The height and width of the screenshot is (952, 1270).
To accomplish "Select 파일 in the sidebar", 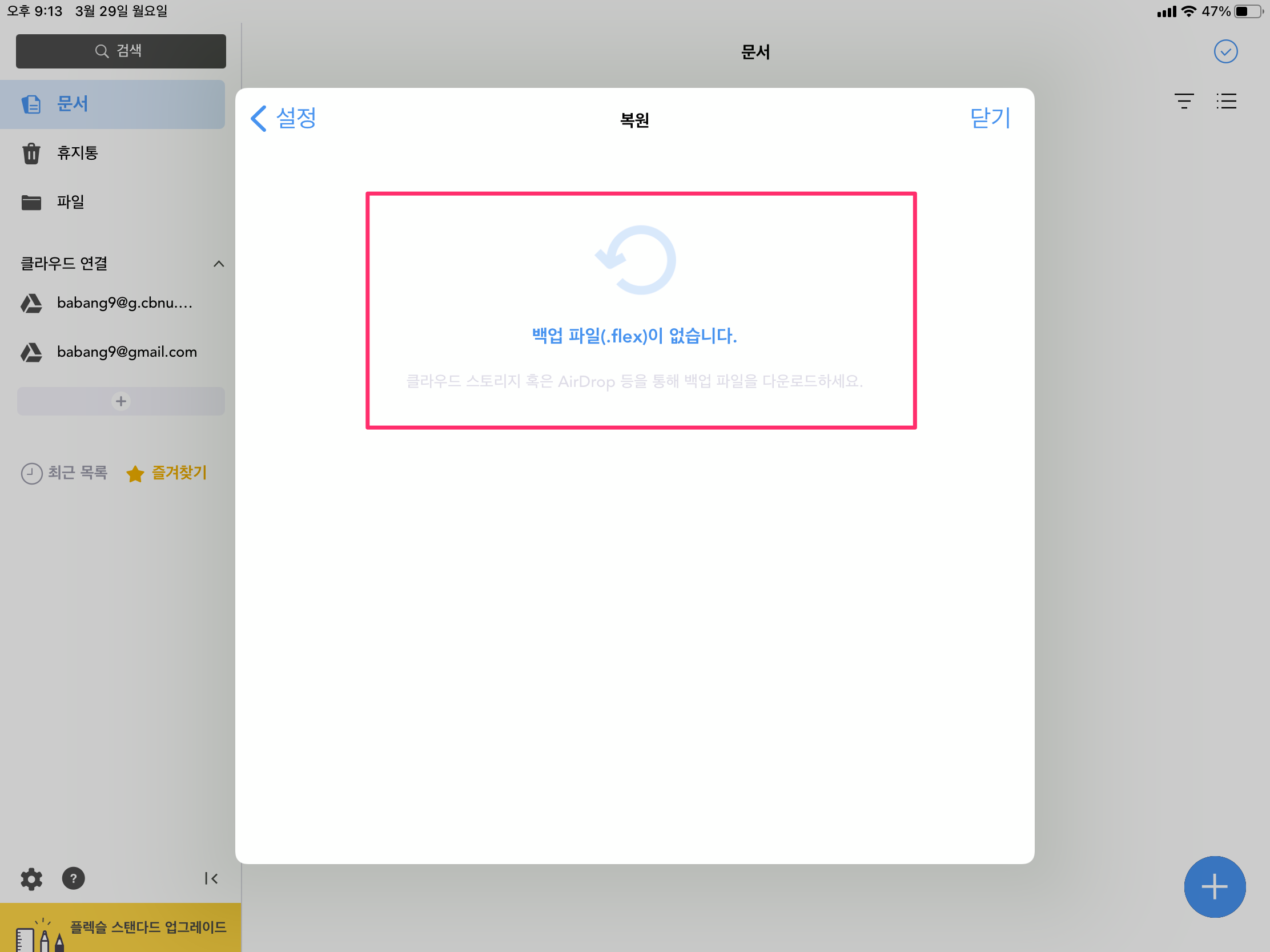I will [x=69, y=202].
